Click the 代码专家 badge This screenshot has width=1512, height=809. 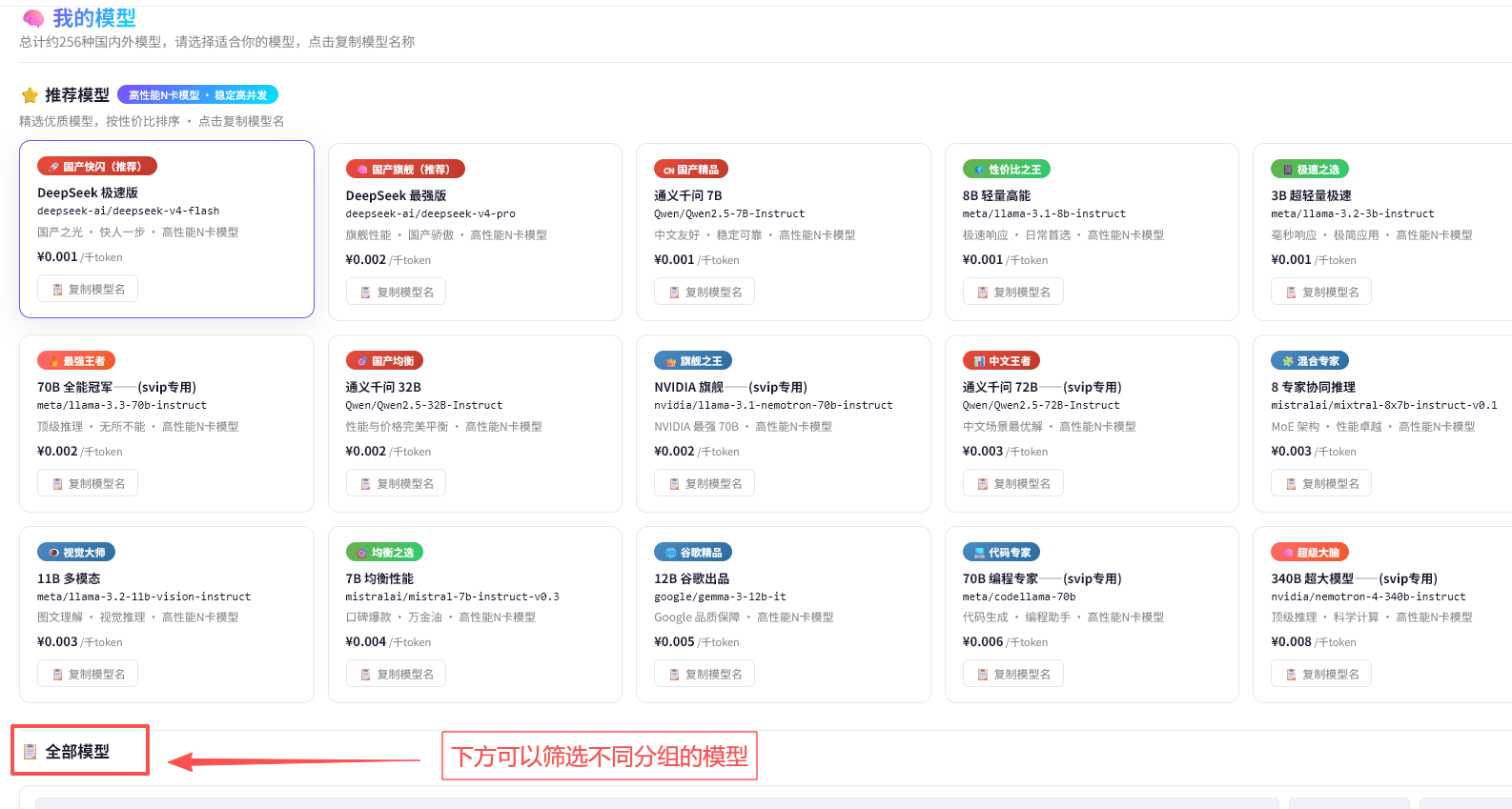tap(1001, 553)
